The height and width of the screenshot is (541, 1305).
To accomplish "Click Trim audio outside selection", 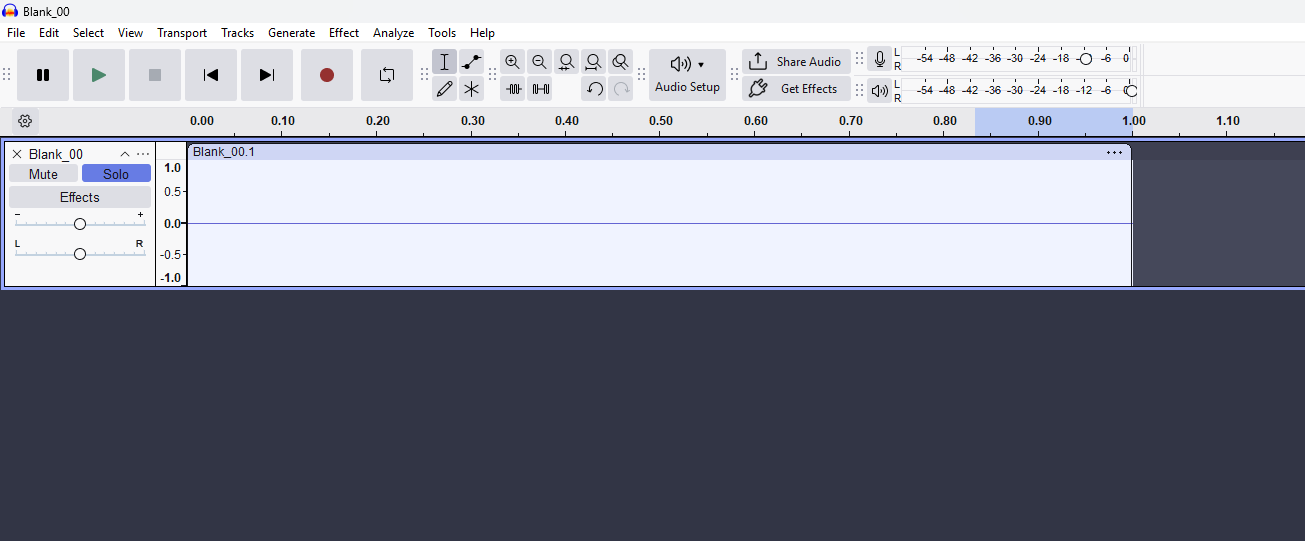I will pyautogui.click(x=513, y=89).
